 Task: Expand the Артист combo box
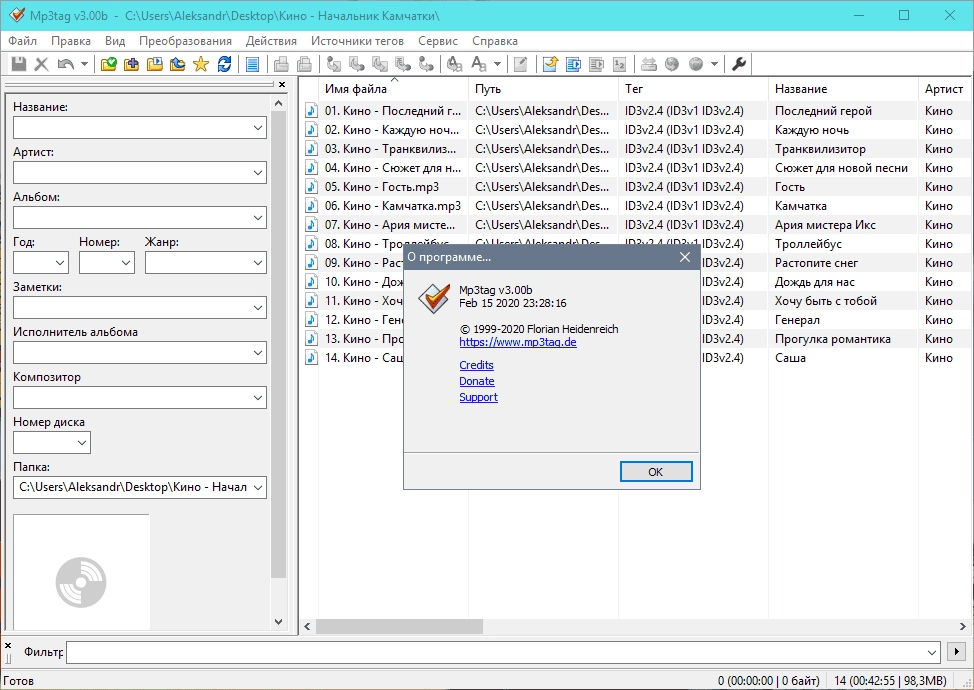tap(258, 173)
